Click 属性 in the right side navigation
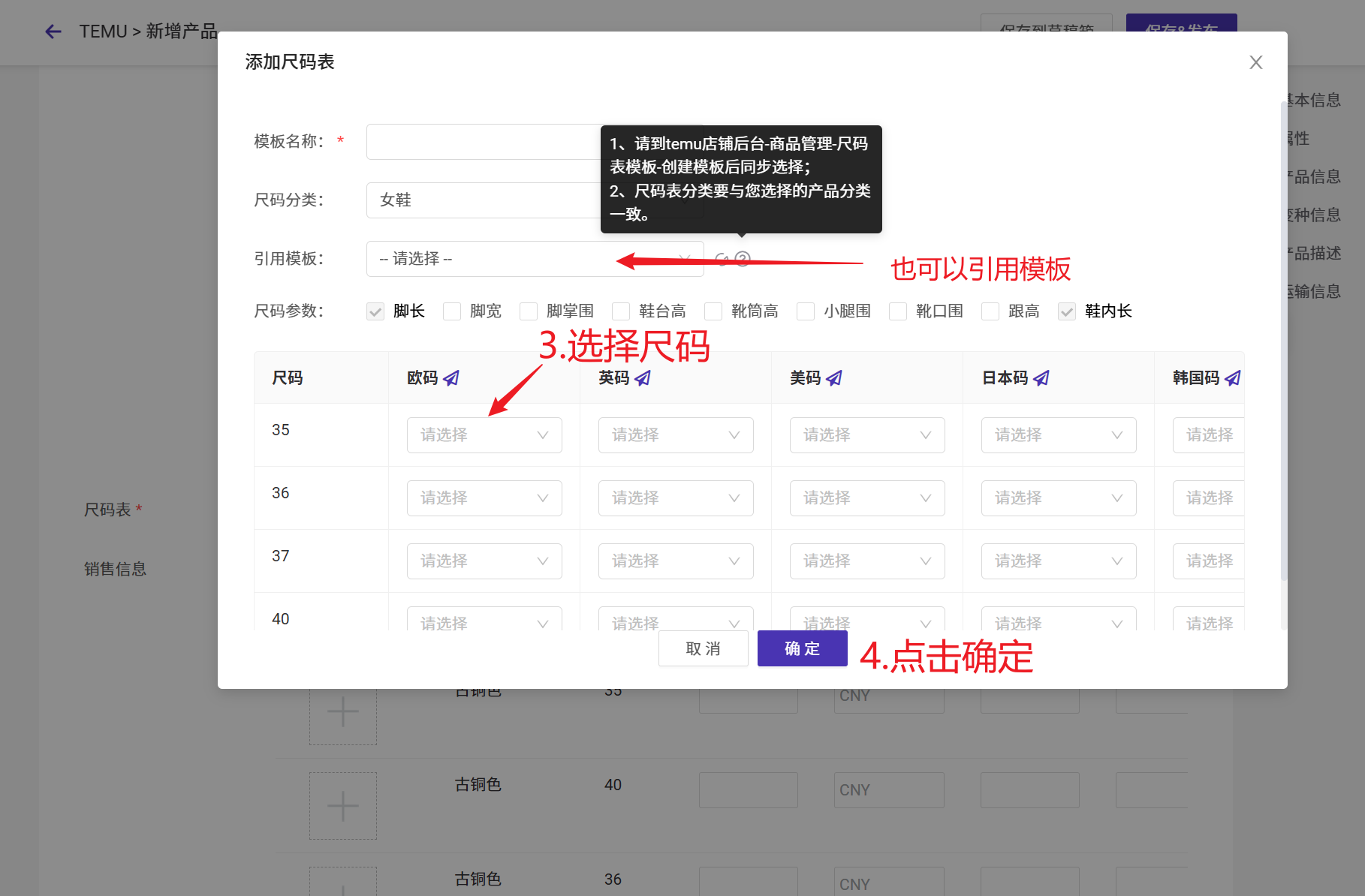 tap(1299, 138)
